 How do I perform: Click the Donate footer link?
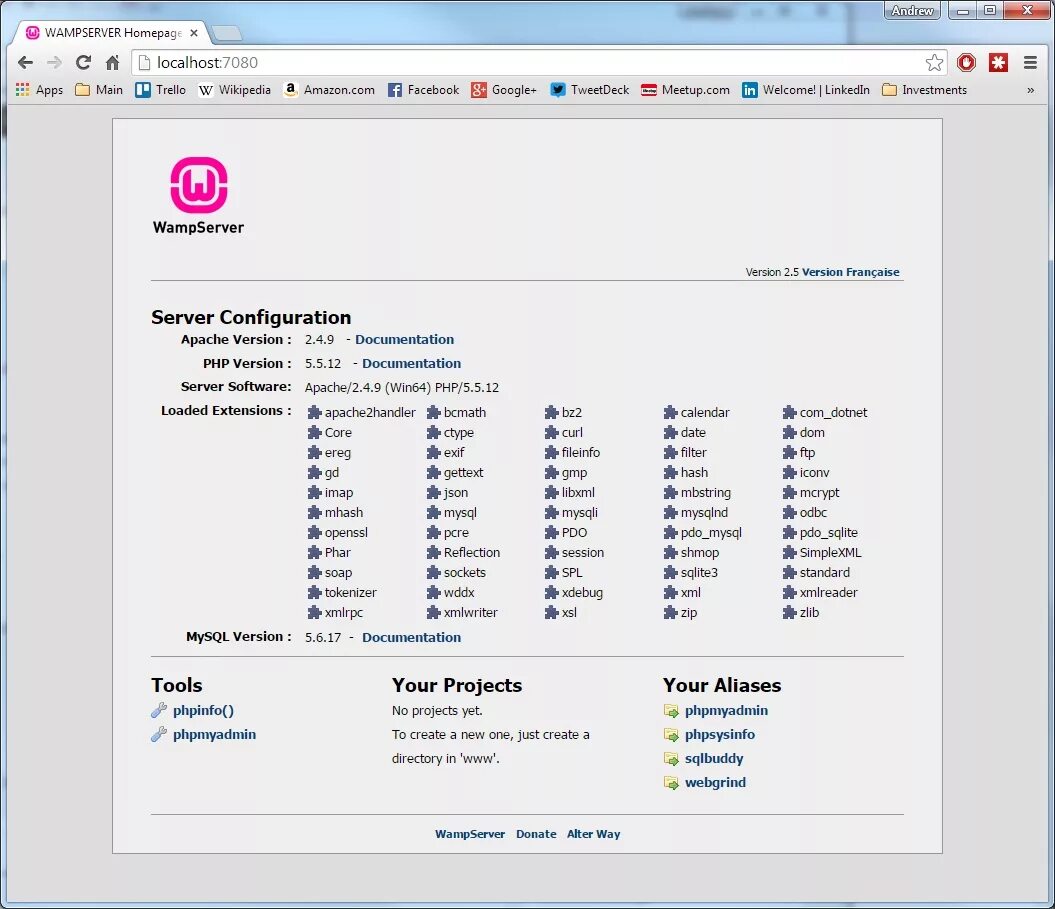click(536, 834)
